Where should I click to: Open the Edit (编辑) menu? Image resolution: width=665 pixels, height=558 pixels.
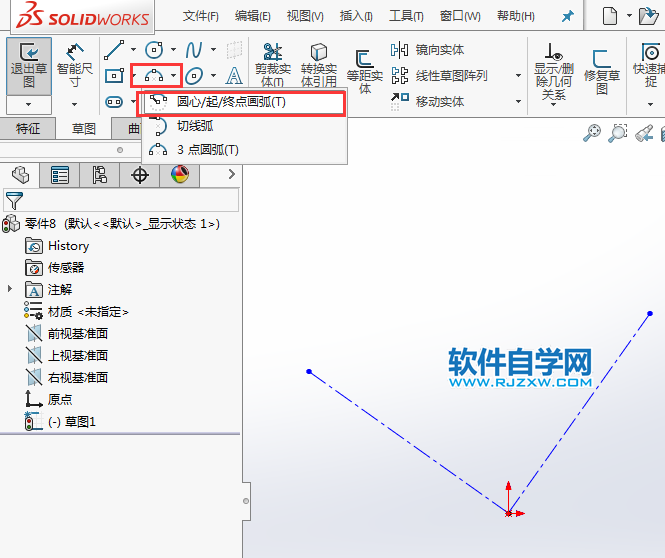[253, 17]
